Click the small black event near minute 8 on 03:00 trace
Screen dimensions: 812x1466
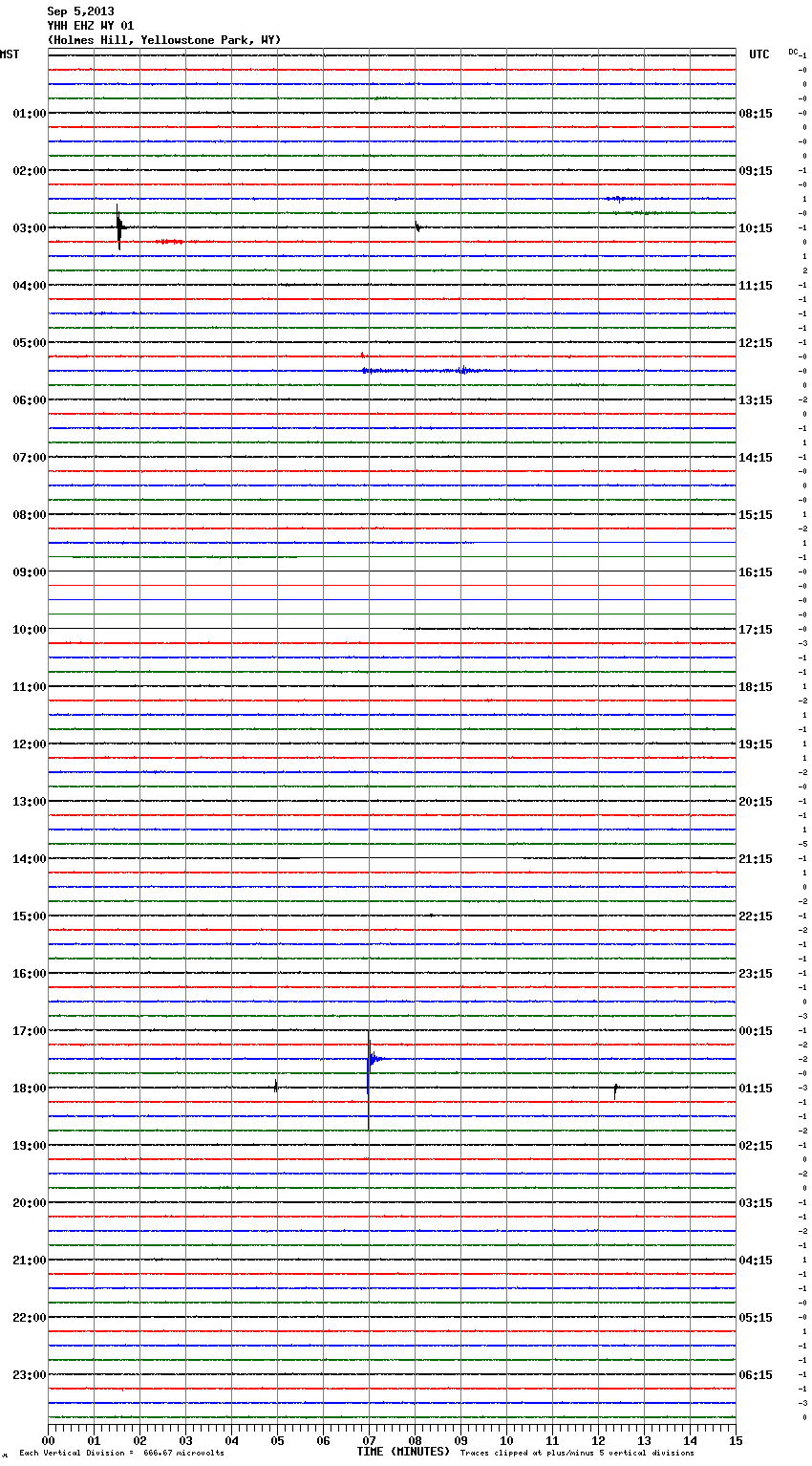click(417, 227)
